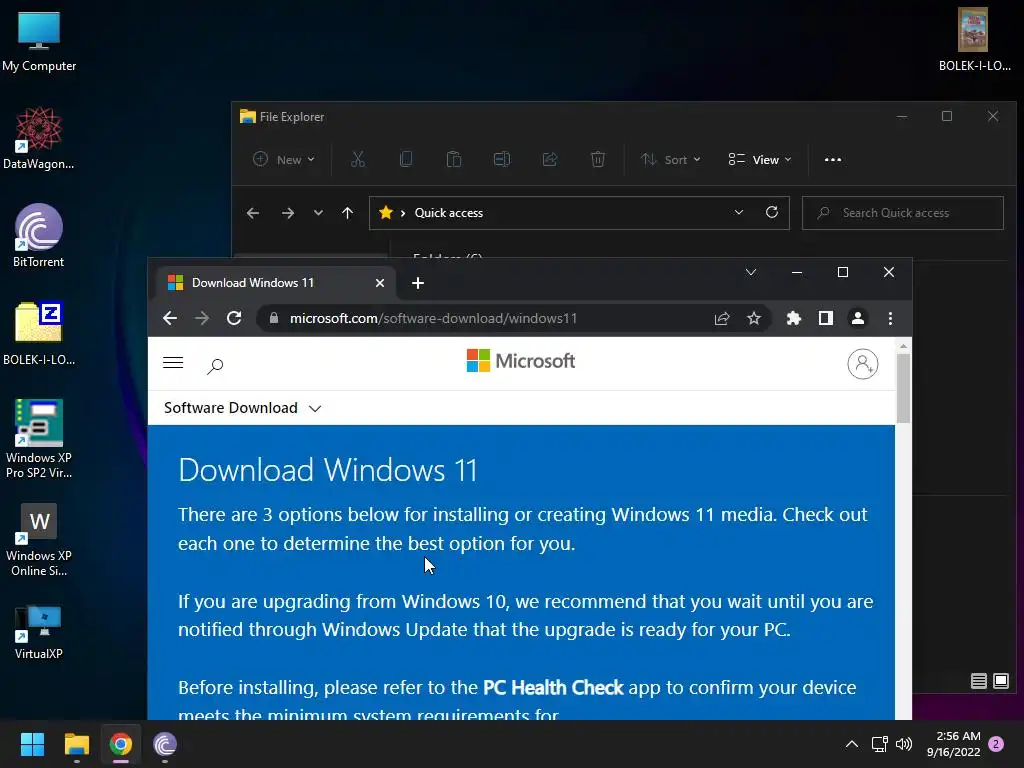
Task: Reload the Microsoft download page
Action: 234,318
